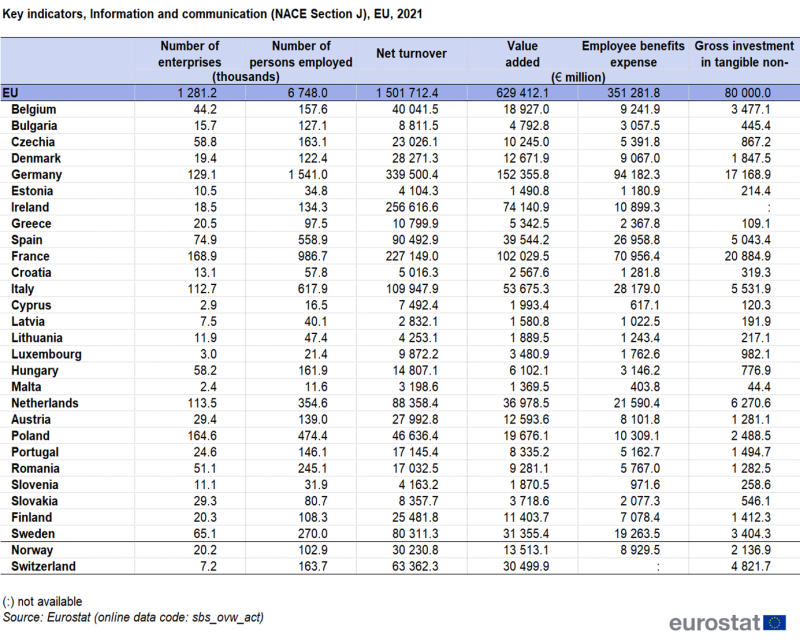Click the 'Czechia' row label
The height and width of the screenshot is (641, 800).
click(33, 142)
